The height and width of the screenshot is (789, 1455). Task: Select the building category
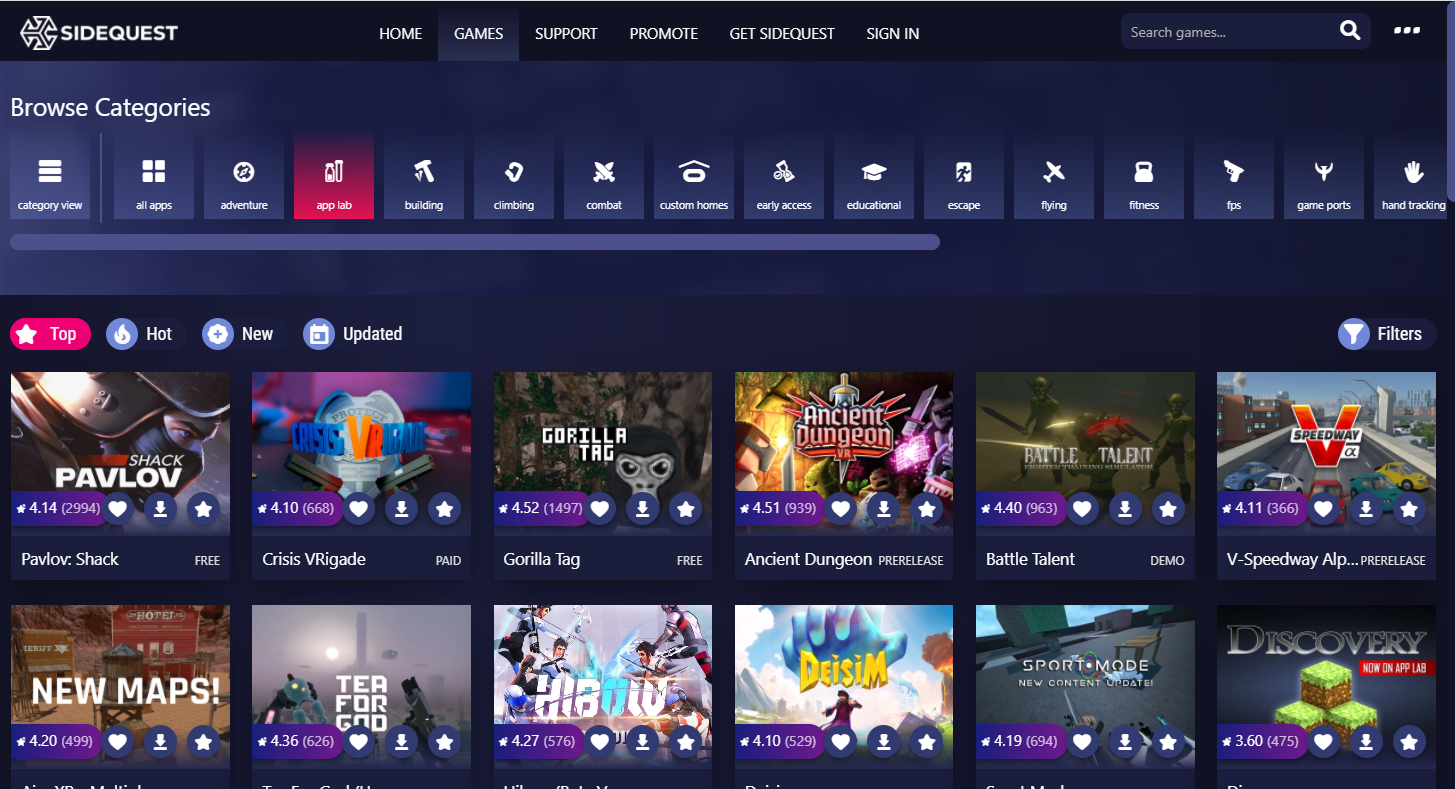point(424,176)
